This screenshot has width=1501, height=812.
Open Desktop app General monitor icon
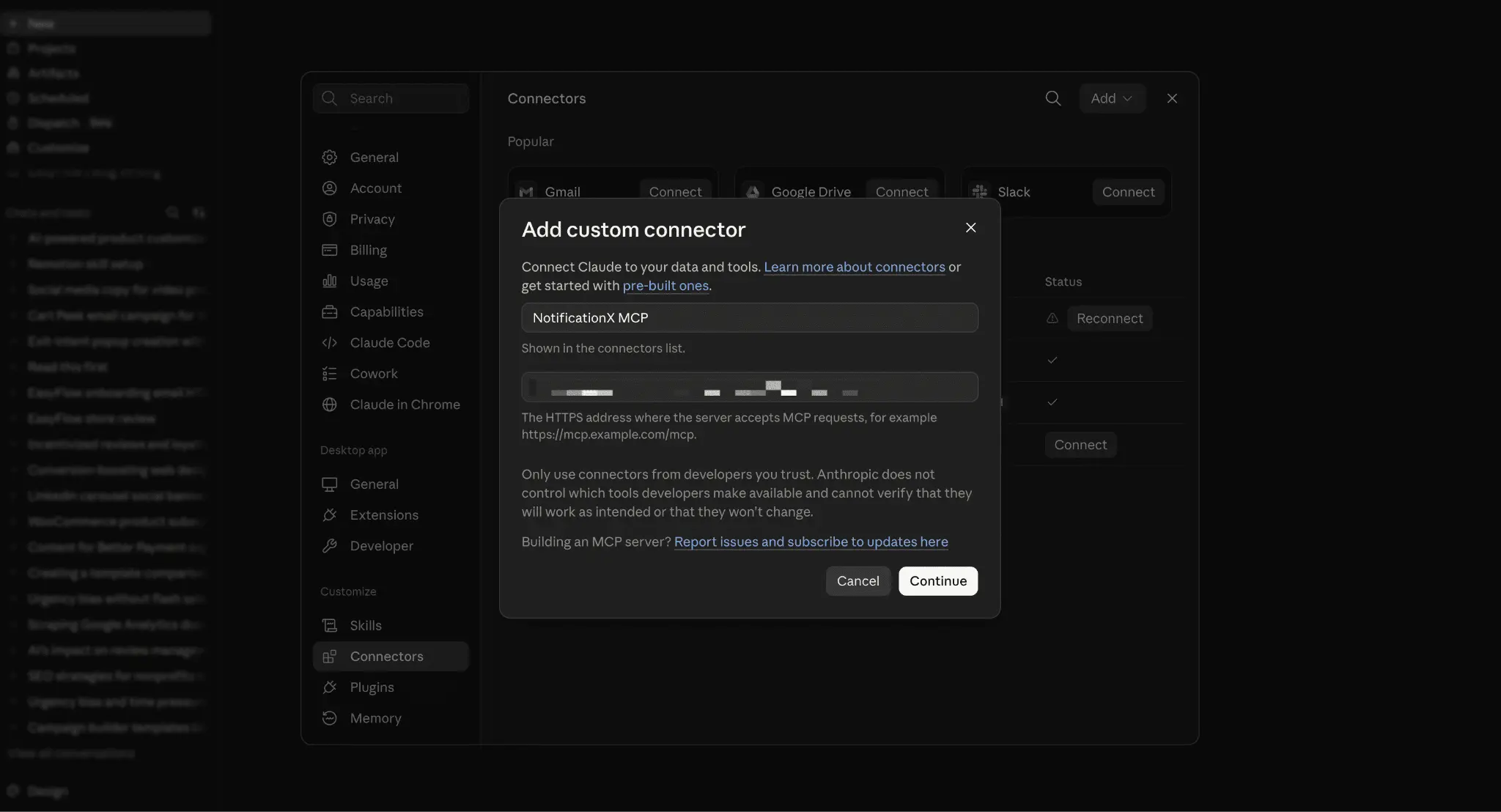pos(330,484)
